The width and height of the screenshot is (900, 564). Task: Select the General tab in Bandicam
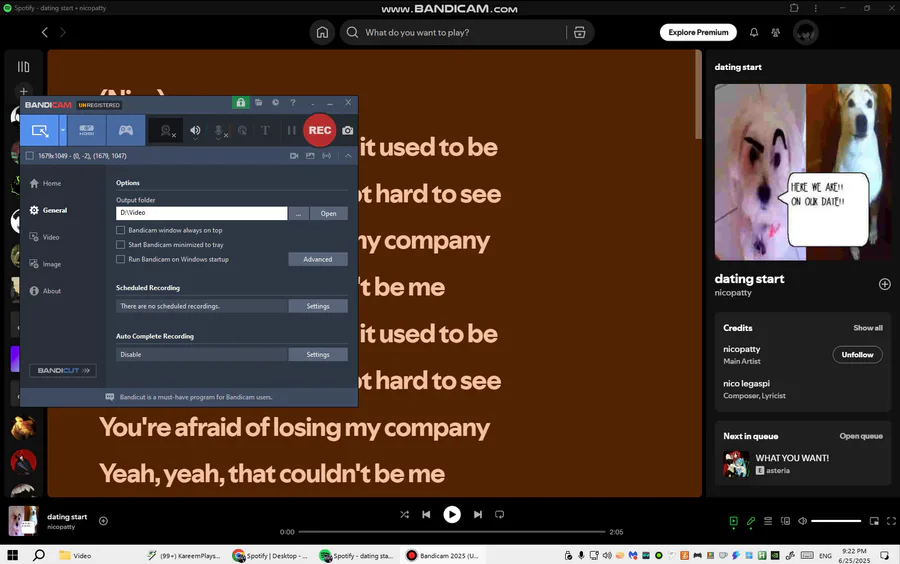coord(49,210)
